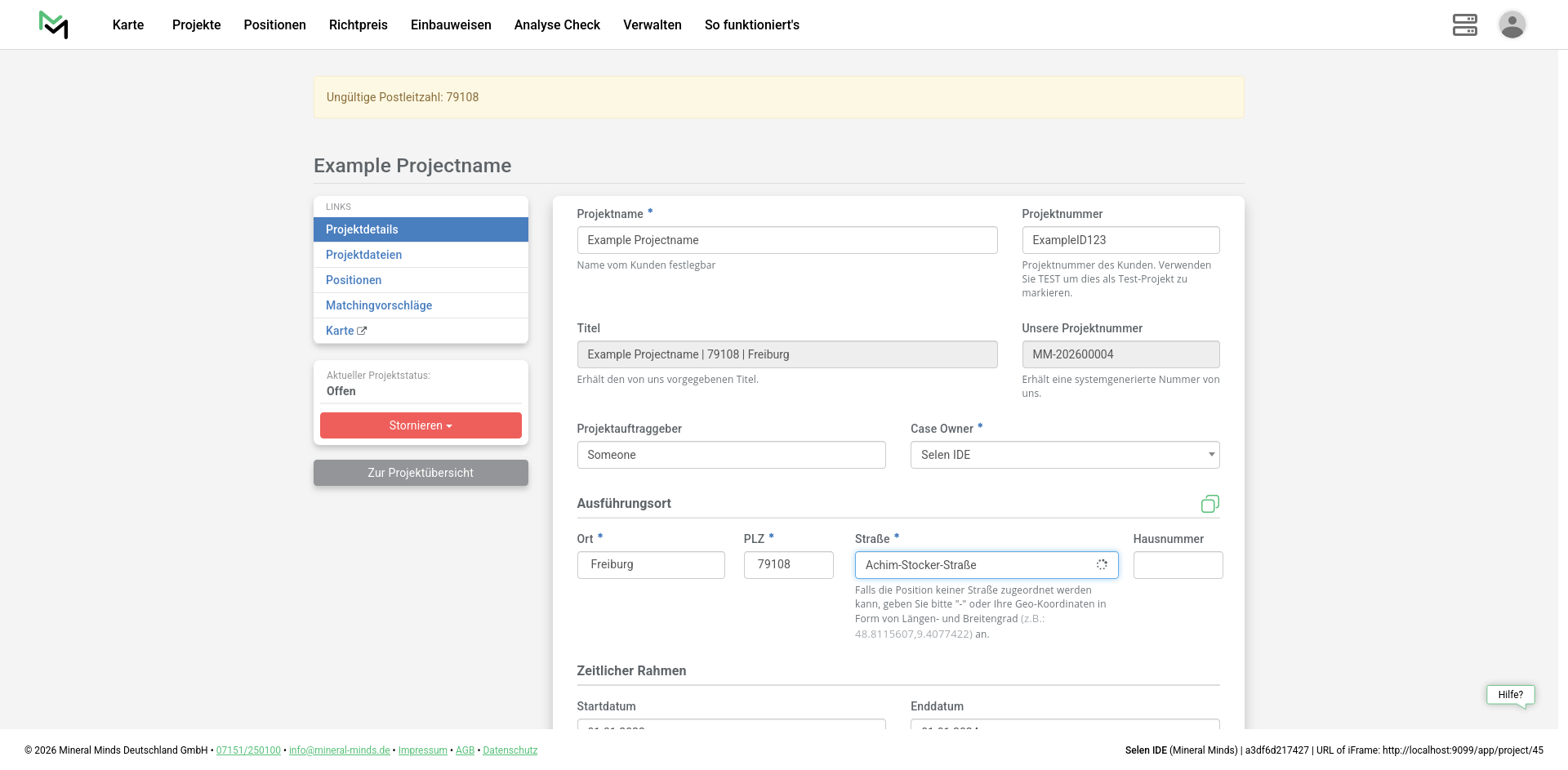Screen dimensions: 1568x770
Task: Open the user profile avatar
Action: point(1512,24)
